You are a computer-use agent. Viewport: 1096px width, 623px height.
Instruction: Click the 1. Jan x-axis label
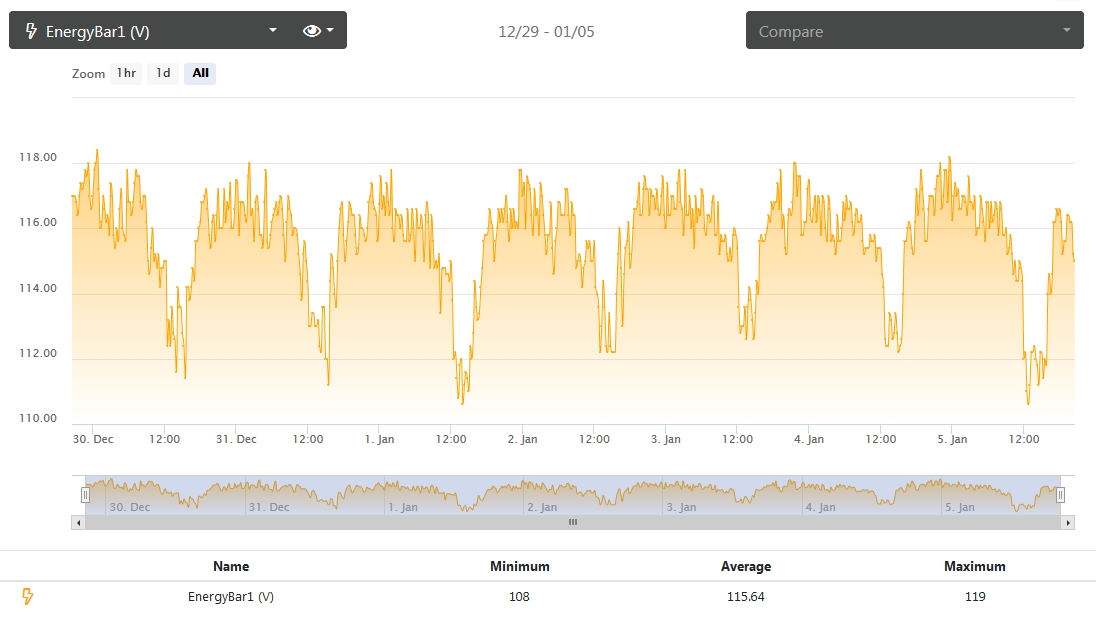click(x=380, y=439)
